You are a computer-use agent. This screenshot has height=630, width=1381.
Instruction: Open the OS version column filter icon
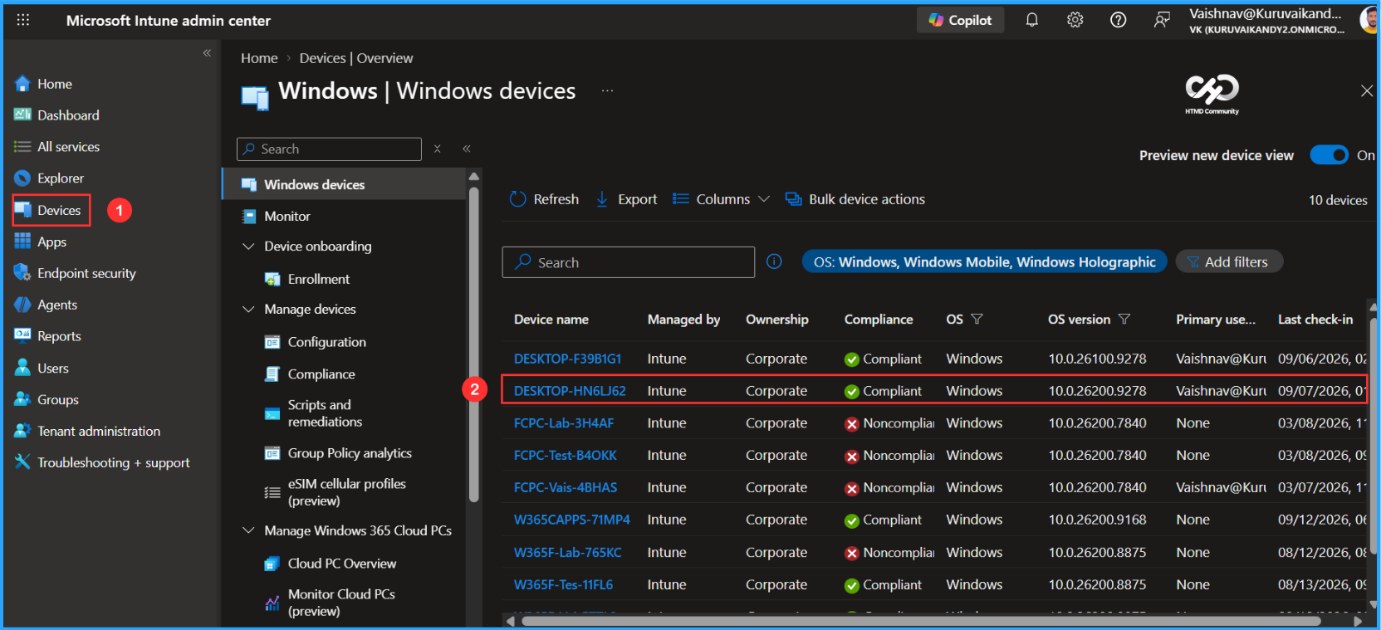click(1124, 320)
